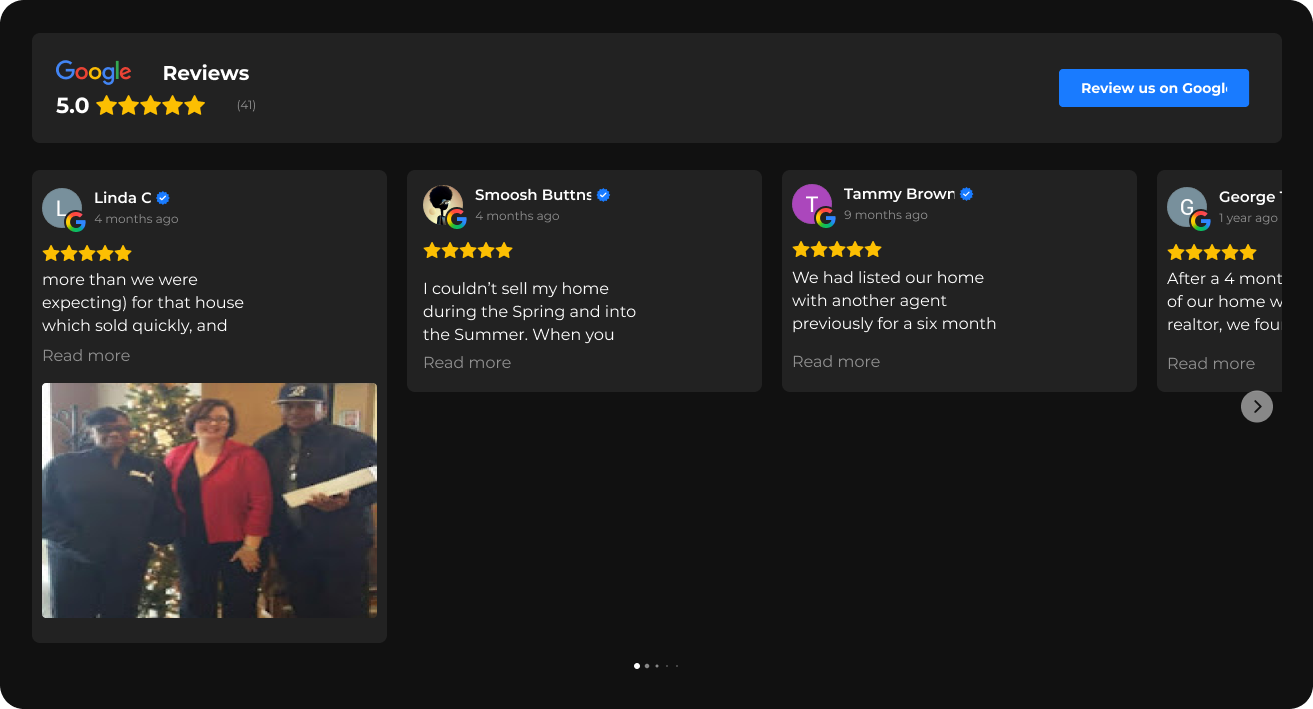1313x709 pixels.
Task: Click the five-star rating in the header
Action: coord(151,105)
